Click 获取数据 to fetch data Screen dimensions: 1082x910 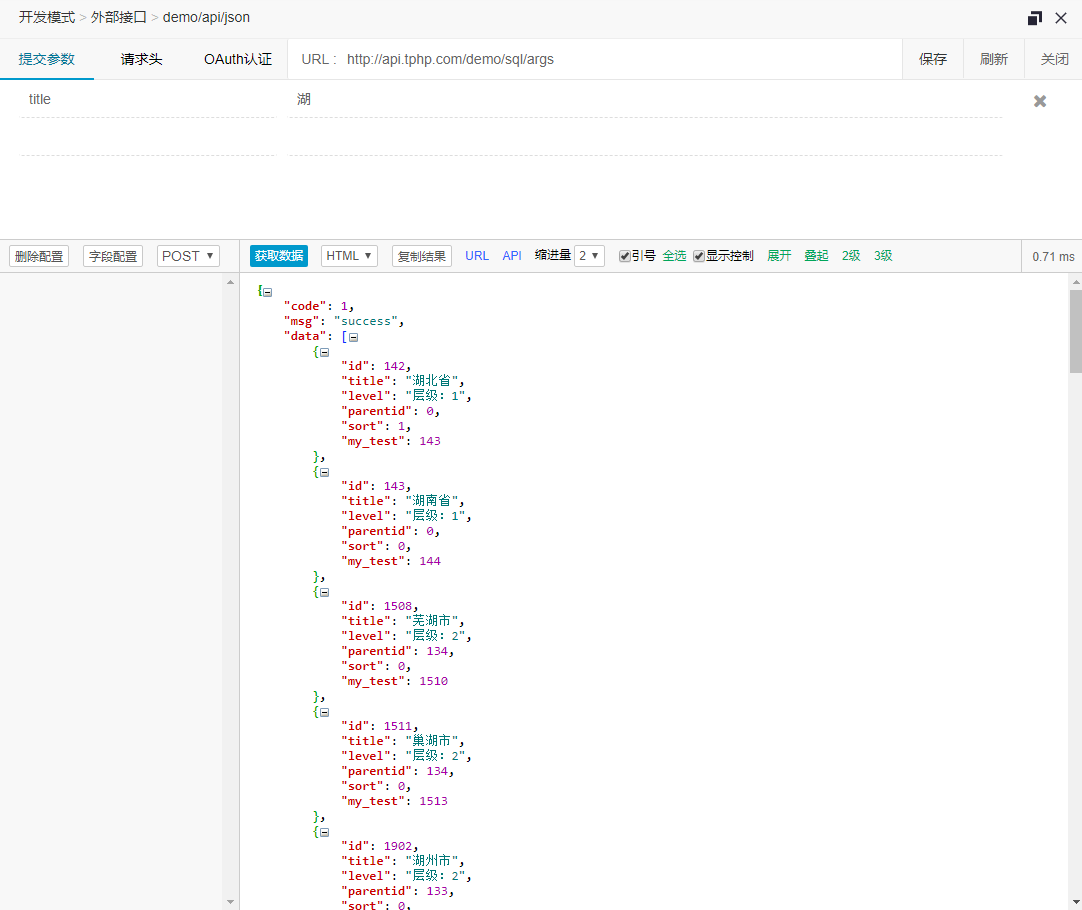279,256
